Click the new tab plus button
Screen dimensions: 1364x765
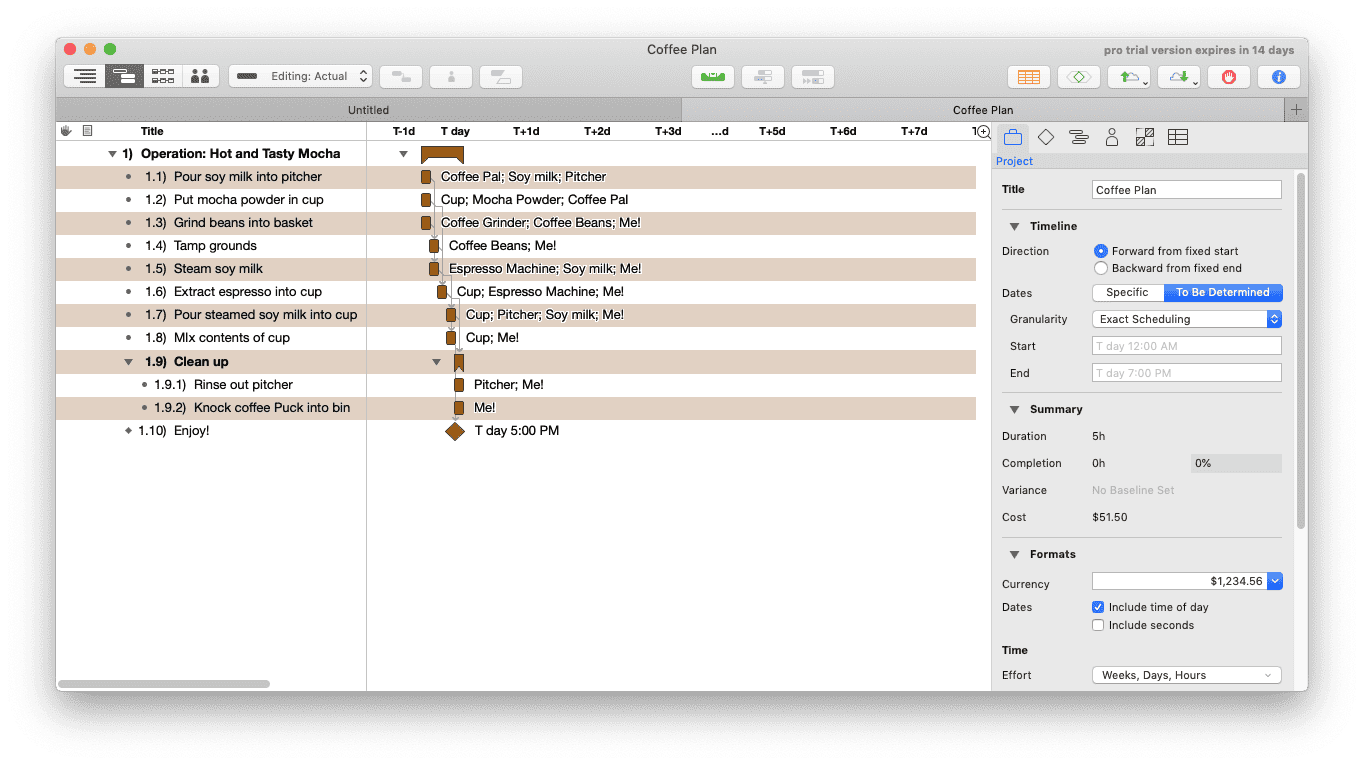click(1296, 110)
